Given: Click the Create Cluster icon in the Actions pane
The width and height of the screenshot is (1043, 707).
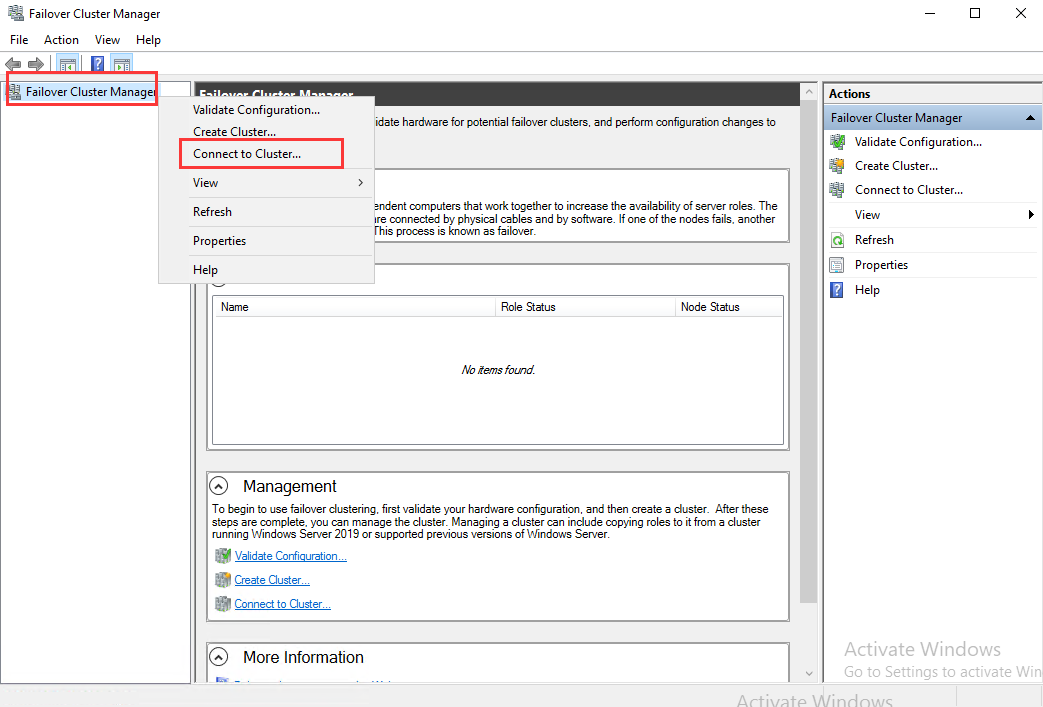Looking at the screenshot, I should (837, 166).
